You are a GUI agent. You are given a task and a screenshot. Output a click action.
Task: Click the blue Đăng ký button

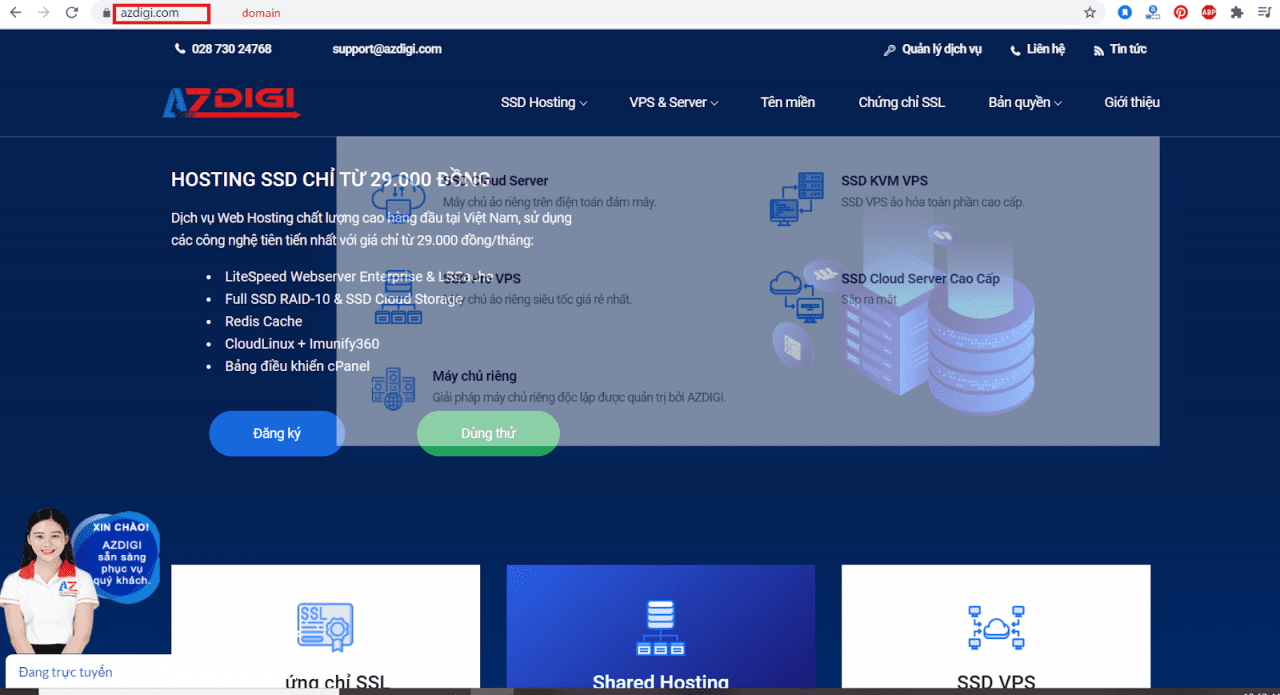(x=277, y=433)
